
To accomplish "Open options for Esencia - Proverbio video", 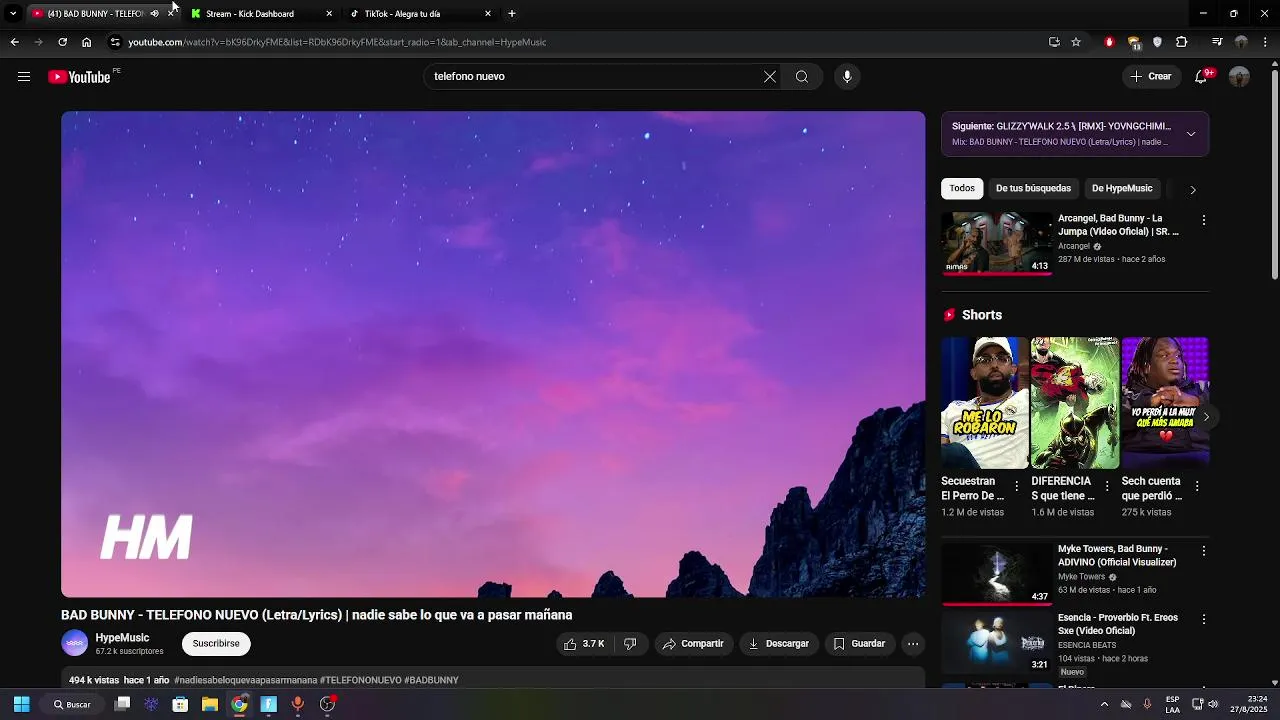I will pyautogui.click(x=1204, y=620).
